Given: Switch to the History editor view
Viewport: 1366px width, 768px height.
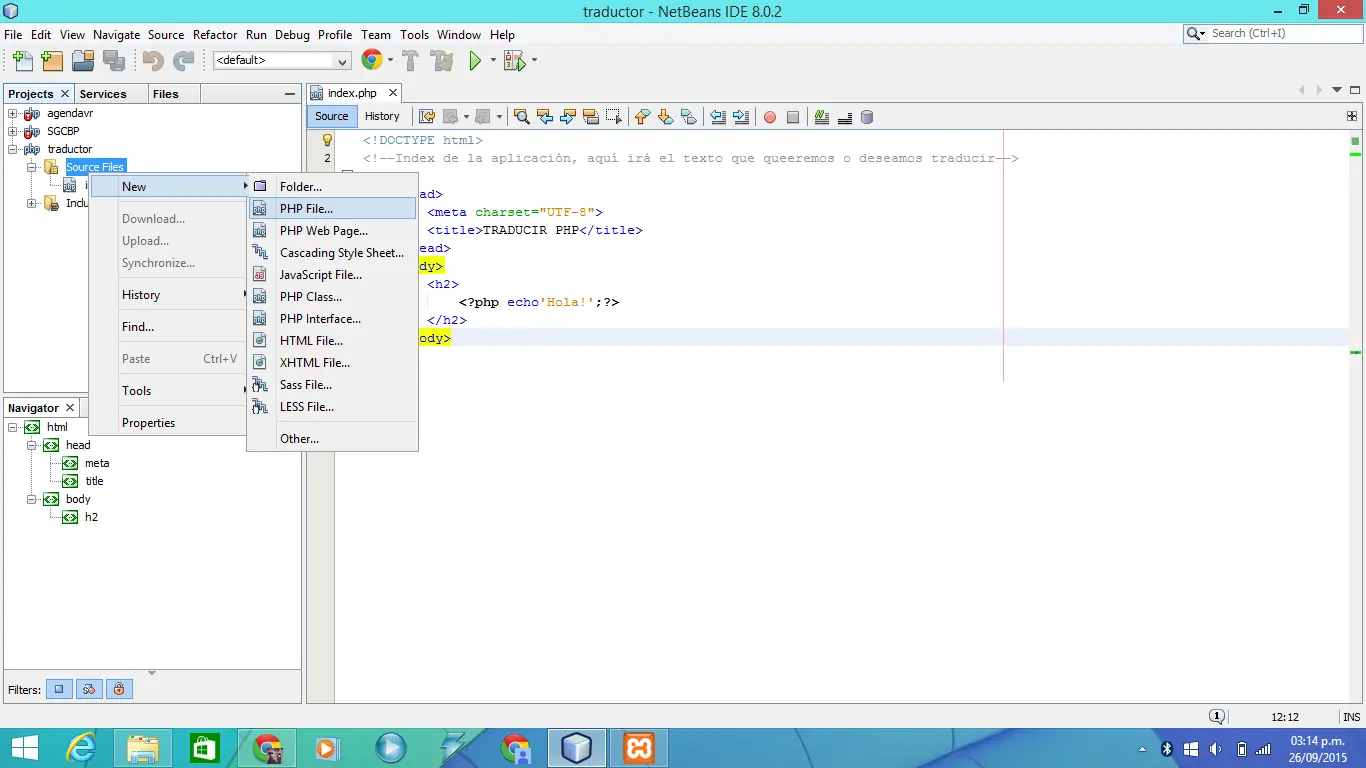Looking at the screenshot, I should click(x=381, y=116).
